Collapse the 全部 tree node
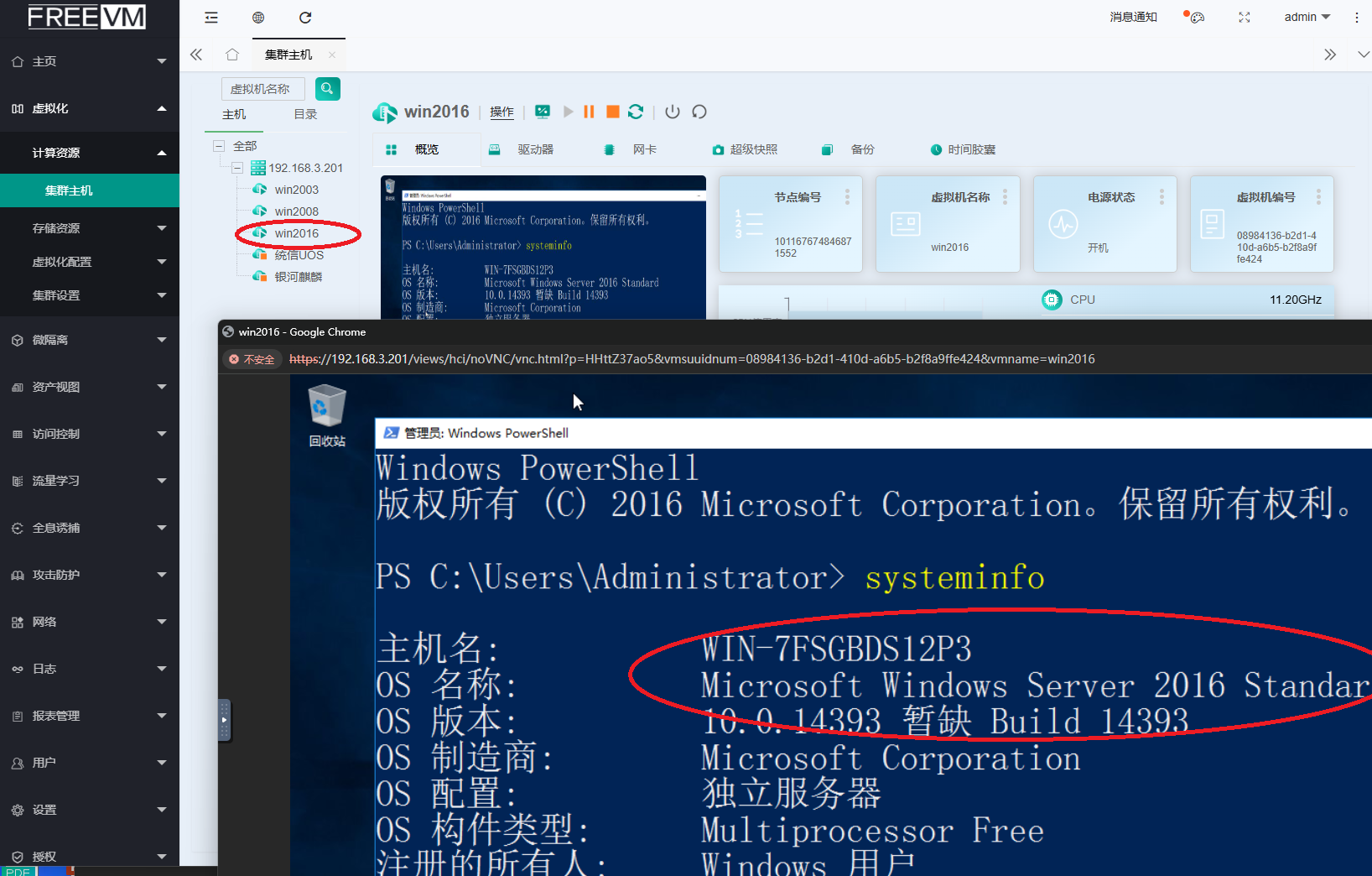 click(219, 146)
